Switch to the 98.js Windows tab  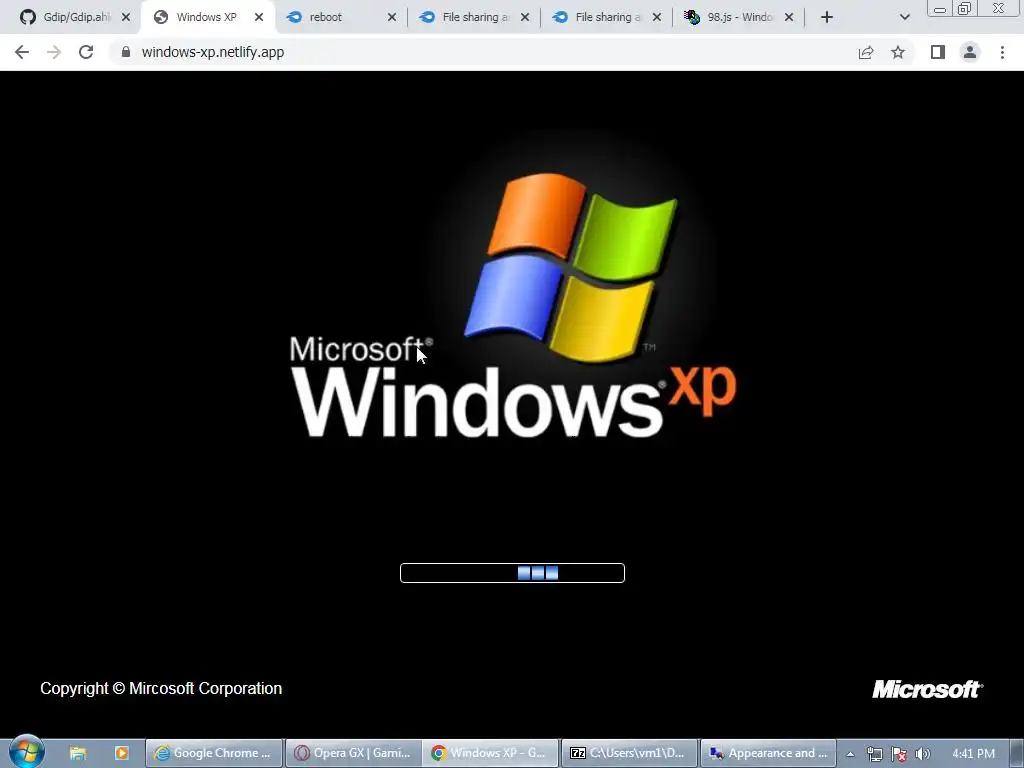pos(740,17)
